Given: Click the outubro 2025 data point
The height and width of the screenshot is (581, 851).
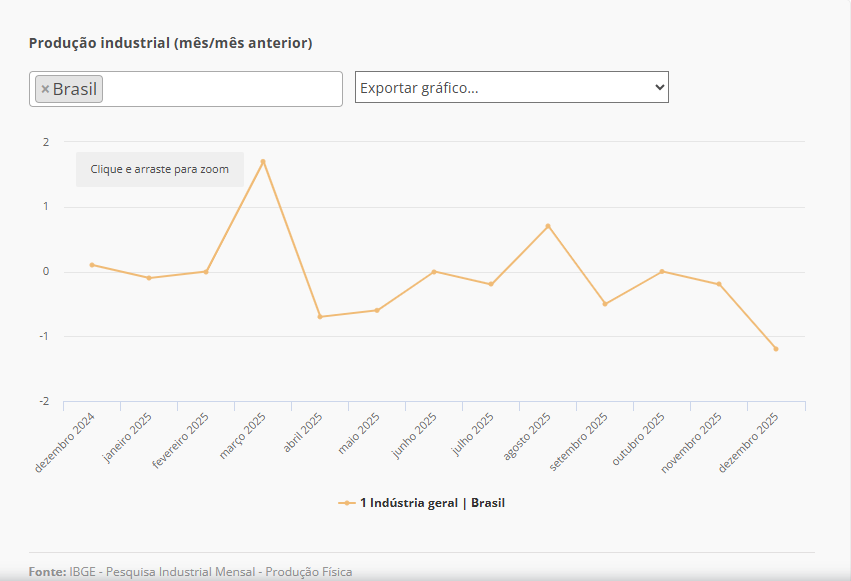Looking at the screenshot, I should (x=662, y=271).
